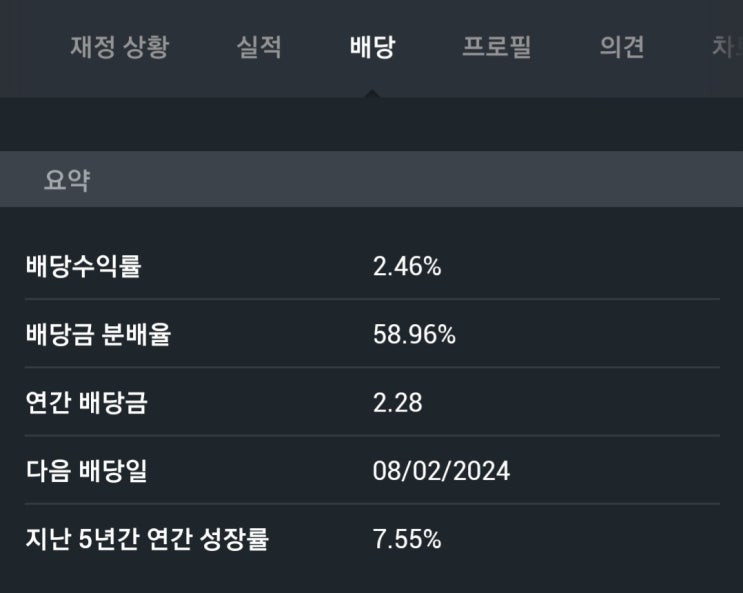The height and width of the screenshot is (593, 743).
Task: Select the 배당수익률 row label
Action: (x=83, y=266)
